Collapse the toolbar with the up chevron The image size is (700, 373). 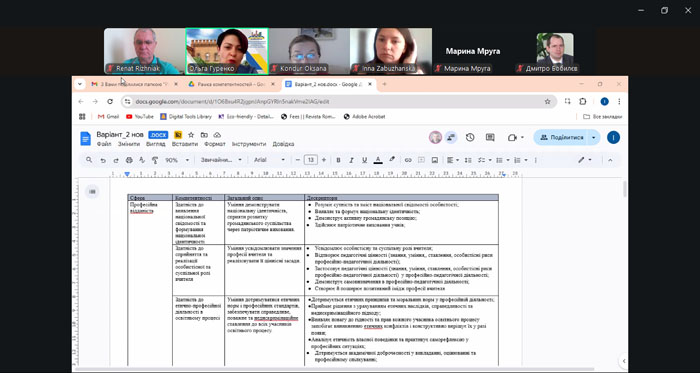click(x=610, y=160)
